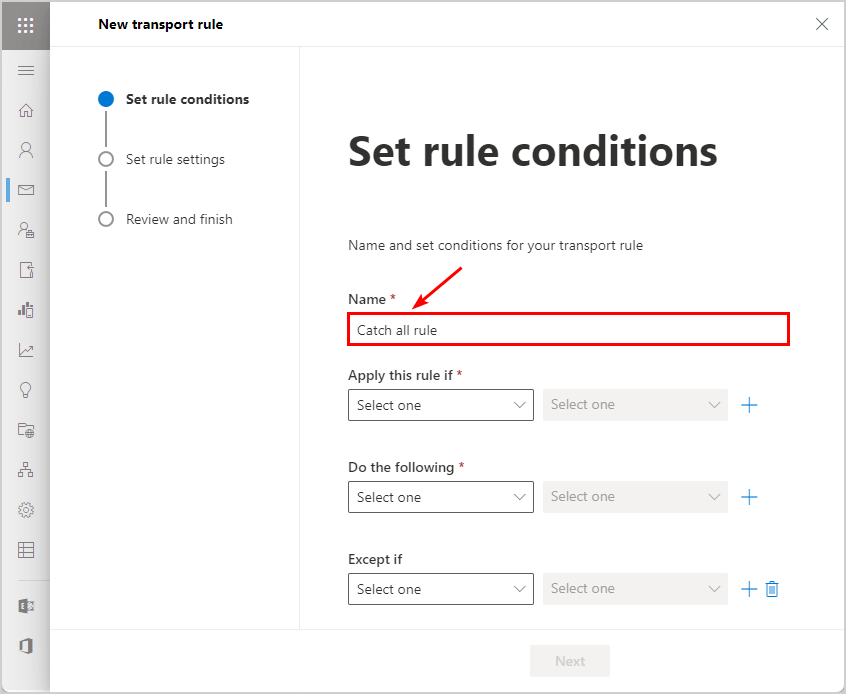Select the Mail flow envelope icon
This screenshot has width=846, height=694.
click(26, 190)
